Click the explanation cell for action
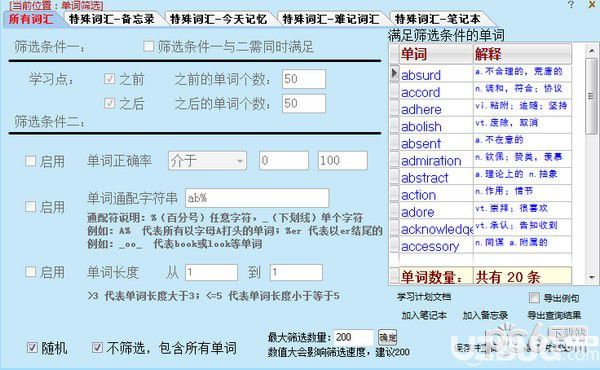The height and width of the screenshot is (370, 600). 522,193
